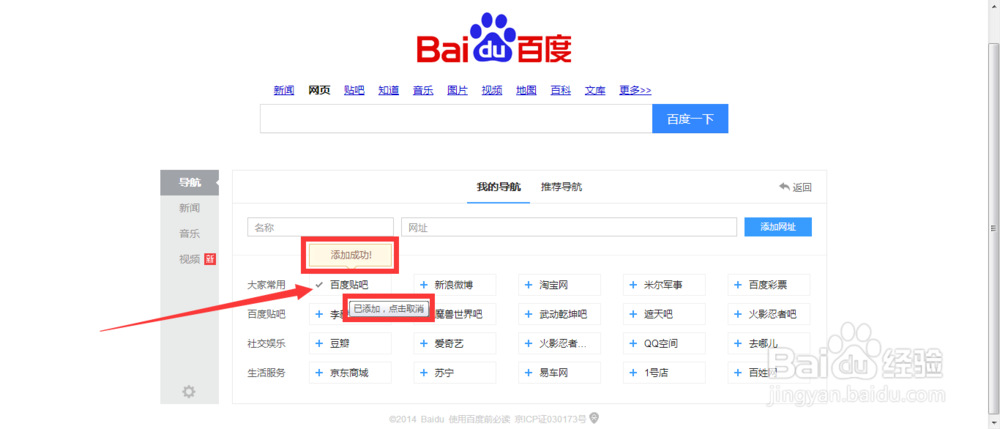Switch to 推荐导航 tab
The width and height of the screenshot is (1000, 429).
(561, 187)
